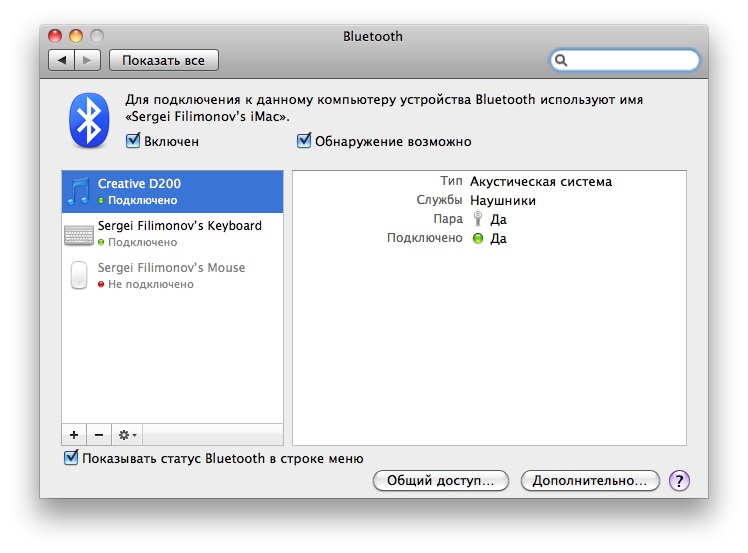Click the Bluetooth window title
This screenshot has width=748, height=553.
coord(373,36)
